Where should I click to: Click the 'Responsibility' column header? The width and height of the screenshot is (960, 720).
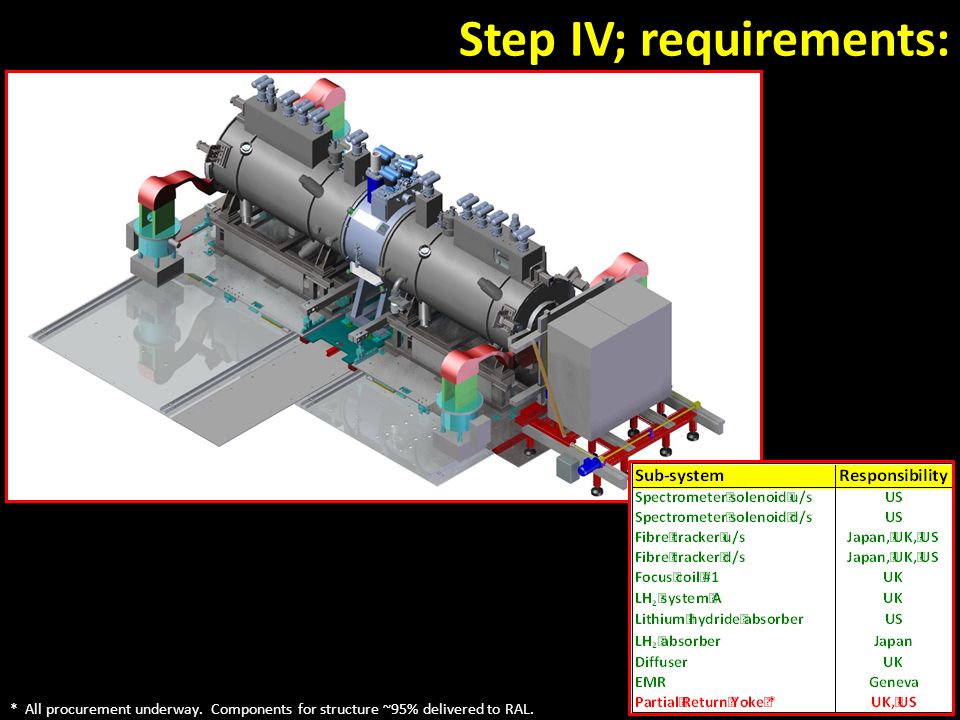click(893, 476)
